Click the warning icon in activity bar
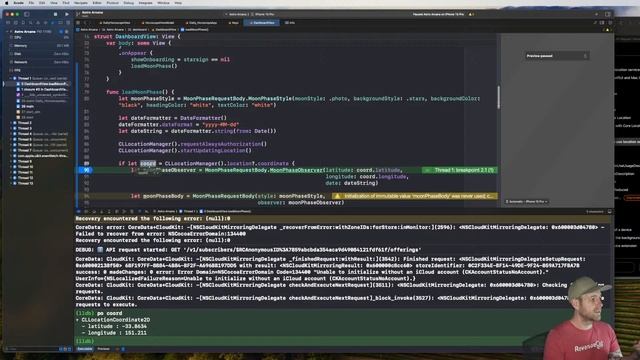The width and height of the screenshot is (640, 360). 471,14
